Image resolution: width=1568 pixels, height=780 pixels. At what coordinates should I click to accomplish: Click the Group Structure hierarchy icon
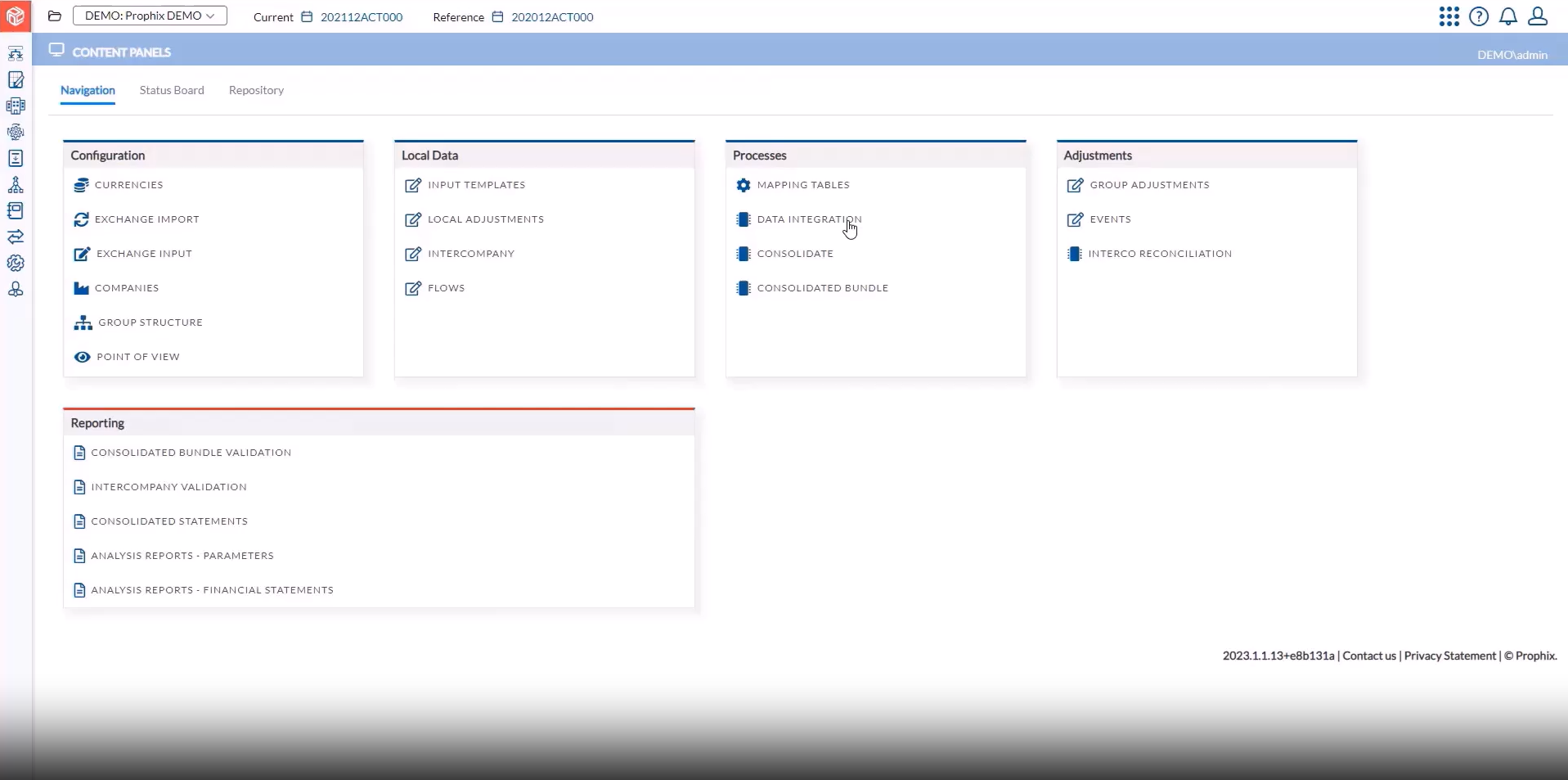point(83,322)
